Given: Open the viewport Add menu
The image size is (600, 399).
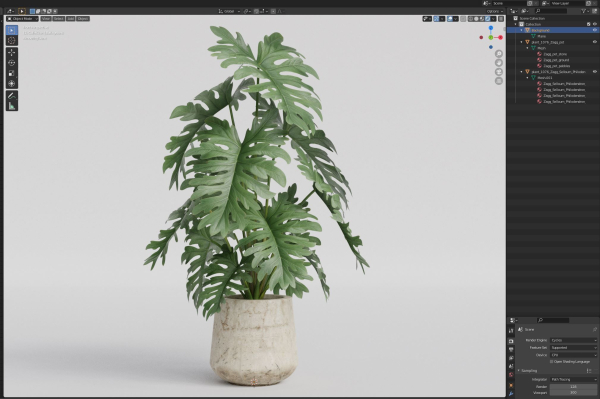Looking at the screenshot, I should tap(71, 19).
